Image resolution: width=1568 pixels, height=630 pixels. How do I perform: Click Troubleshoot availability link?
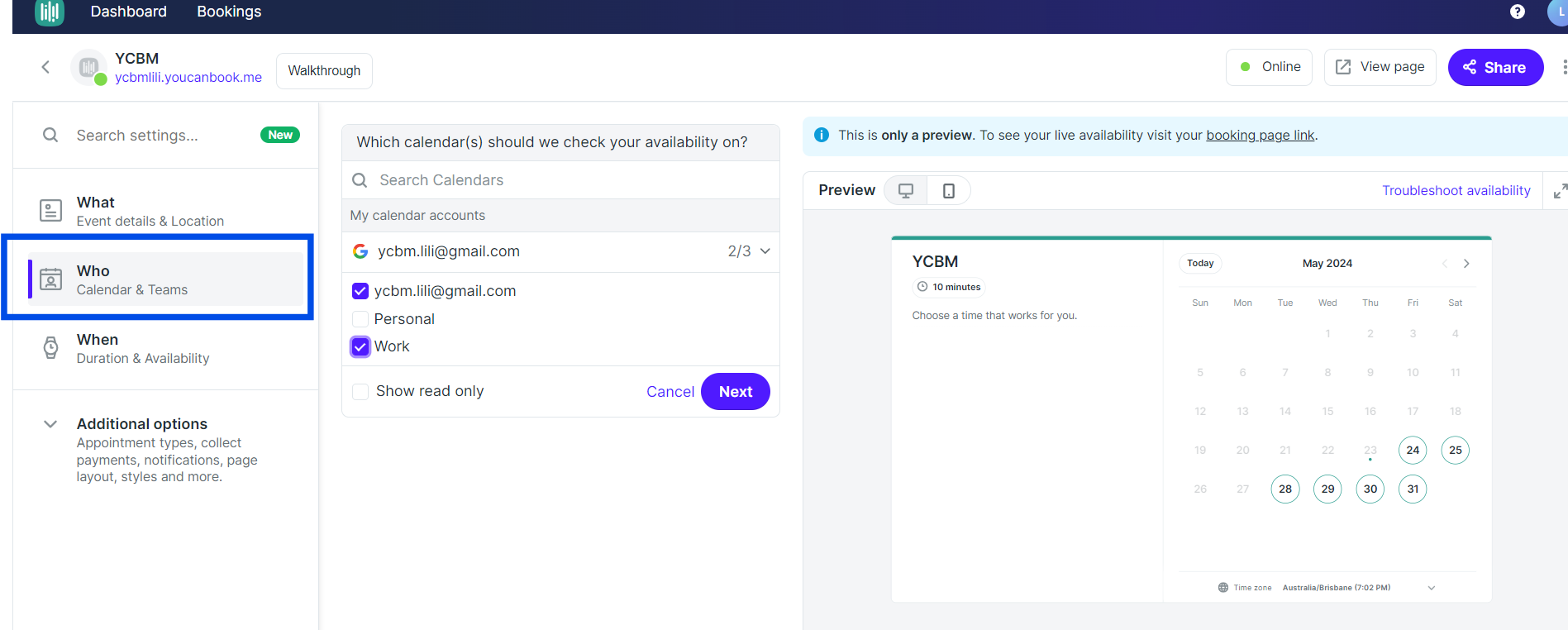coord(1456,190)
